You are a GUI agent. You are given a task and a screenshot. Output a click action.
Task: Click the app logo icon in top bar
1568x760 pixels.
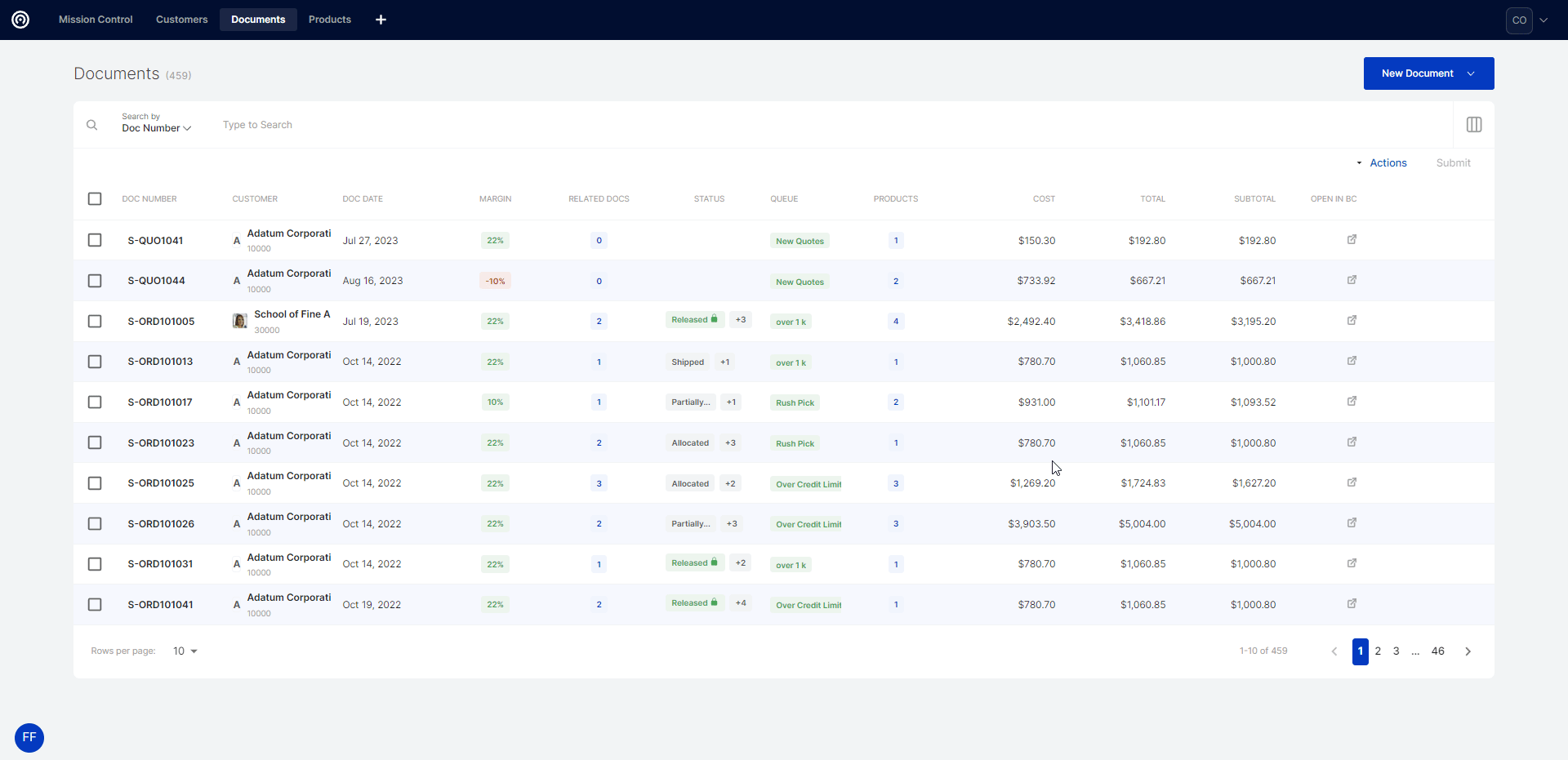pyautogui.click(x=20, y=20)
